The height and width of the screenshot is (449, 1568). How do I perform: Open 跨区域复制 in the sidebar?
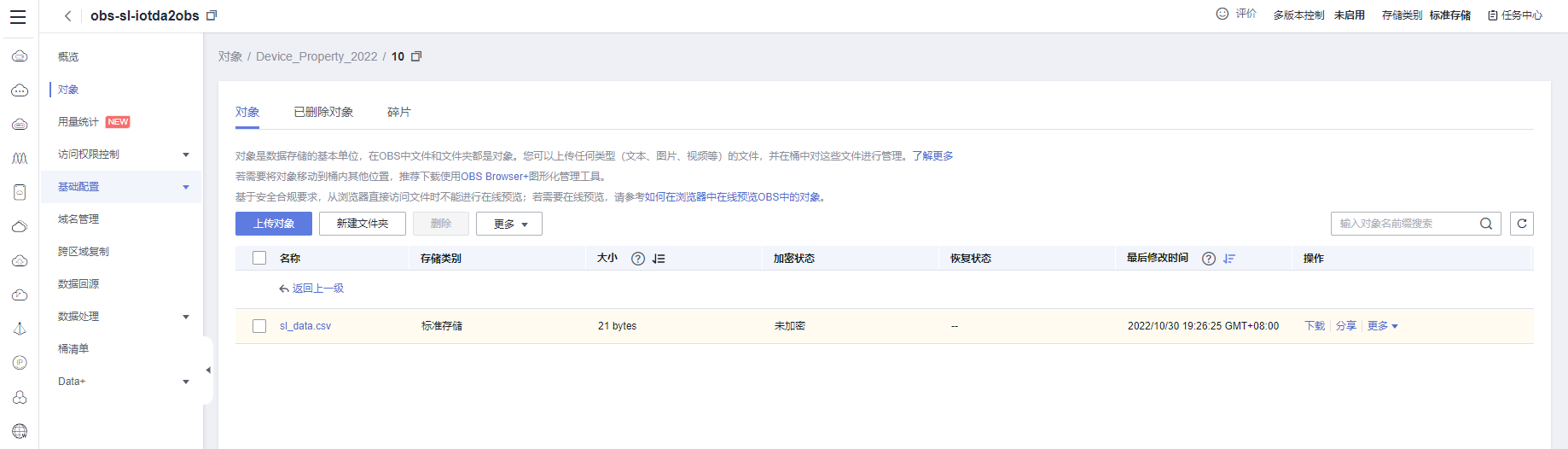[x=84, y=252]
